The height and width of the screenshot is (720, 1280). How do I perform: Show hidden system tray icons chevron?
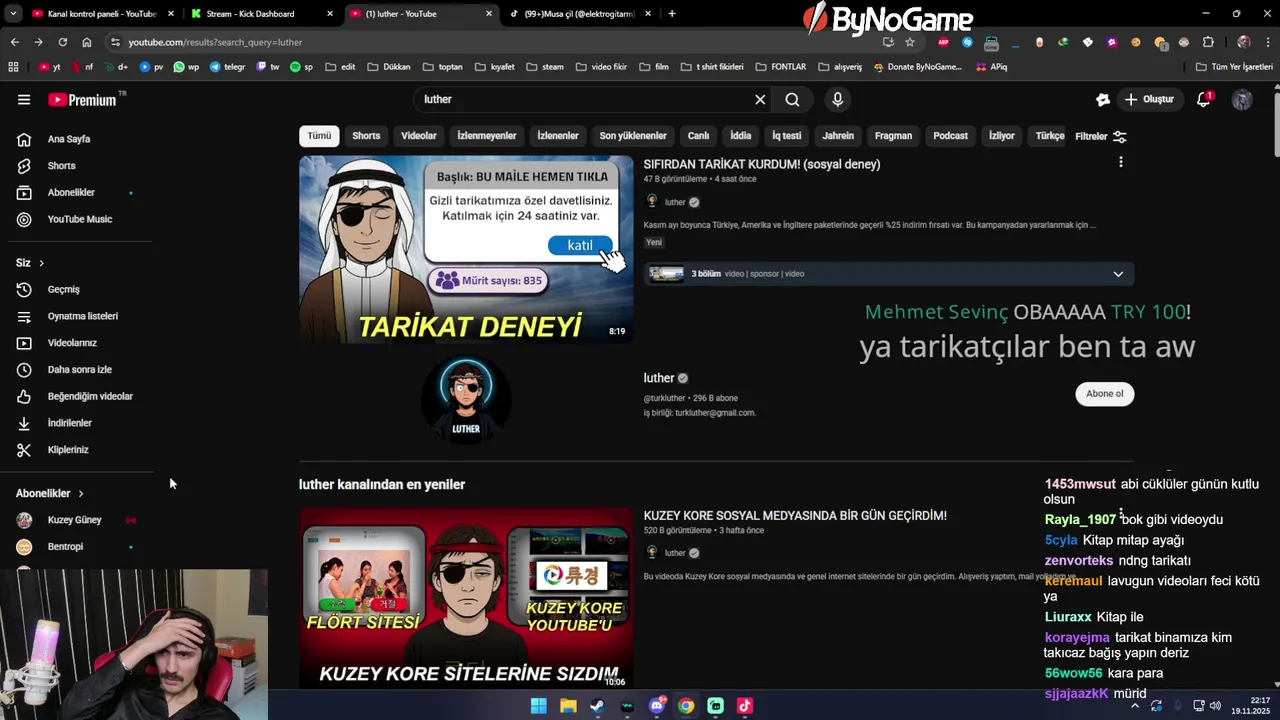pyautogui.click(x=1136, y=706)
